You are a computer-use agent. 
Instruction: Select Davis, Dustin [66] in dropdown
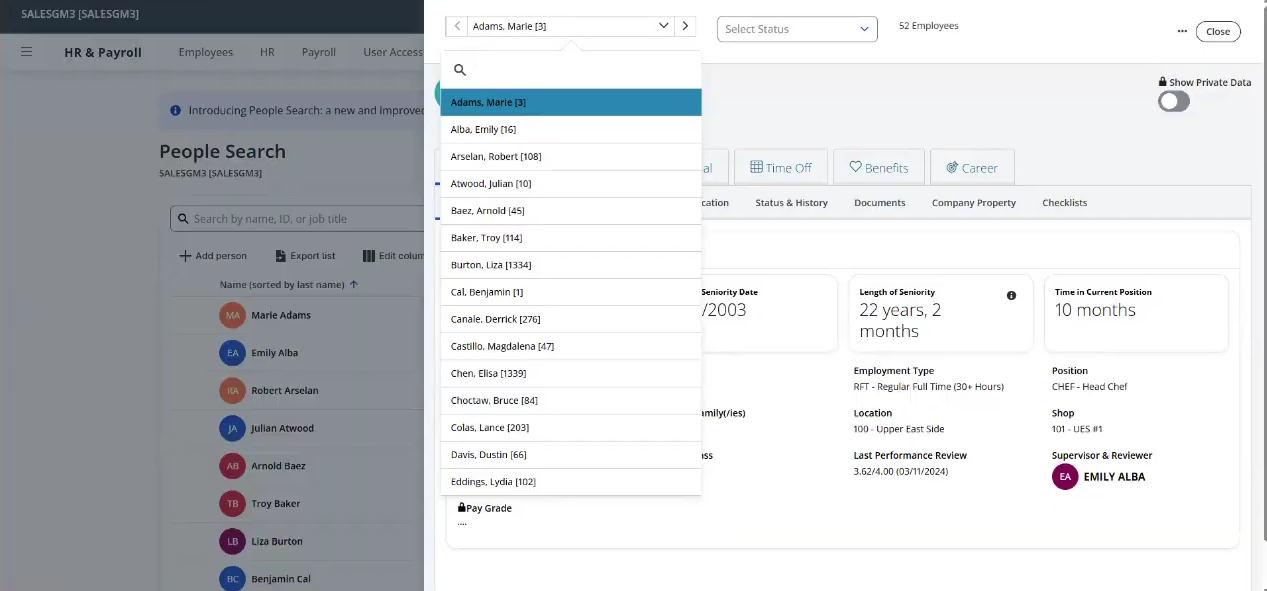(571, 454)
